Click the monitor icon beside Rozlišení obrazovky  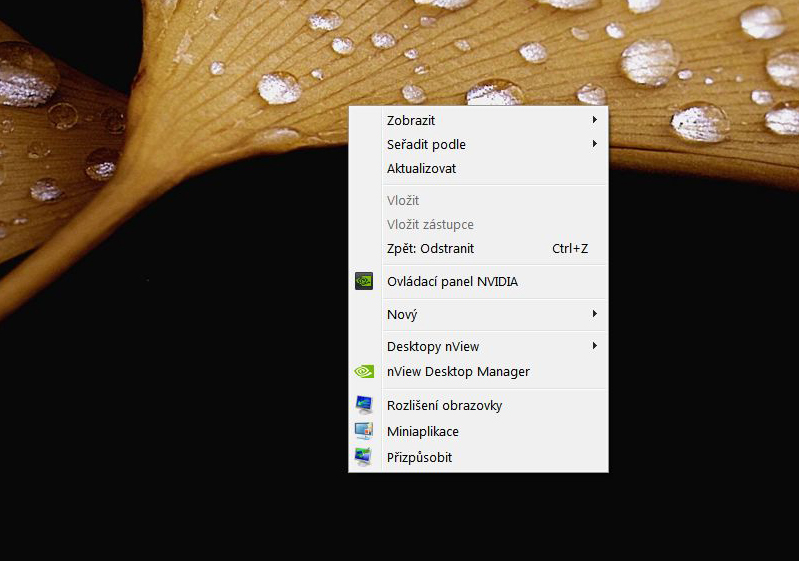[x=364, y=405]
